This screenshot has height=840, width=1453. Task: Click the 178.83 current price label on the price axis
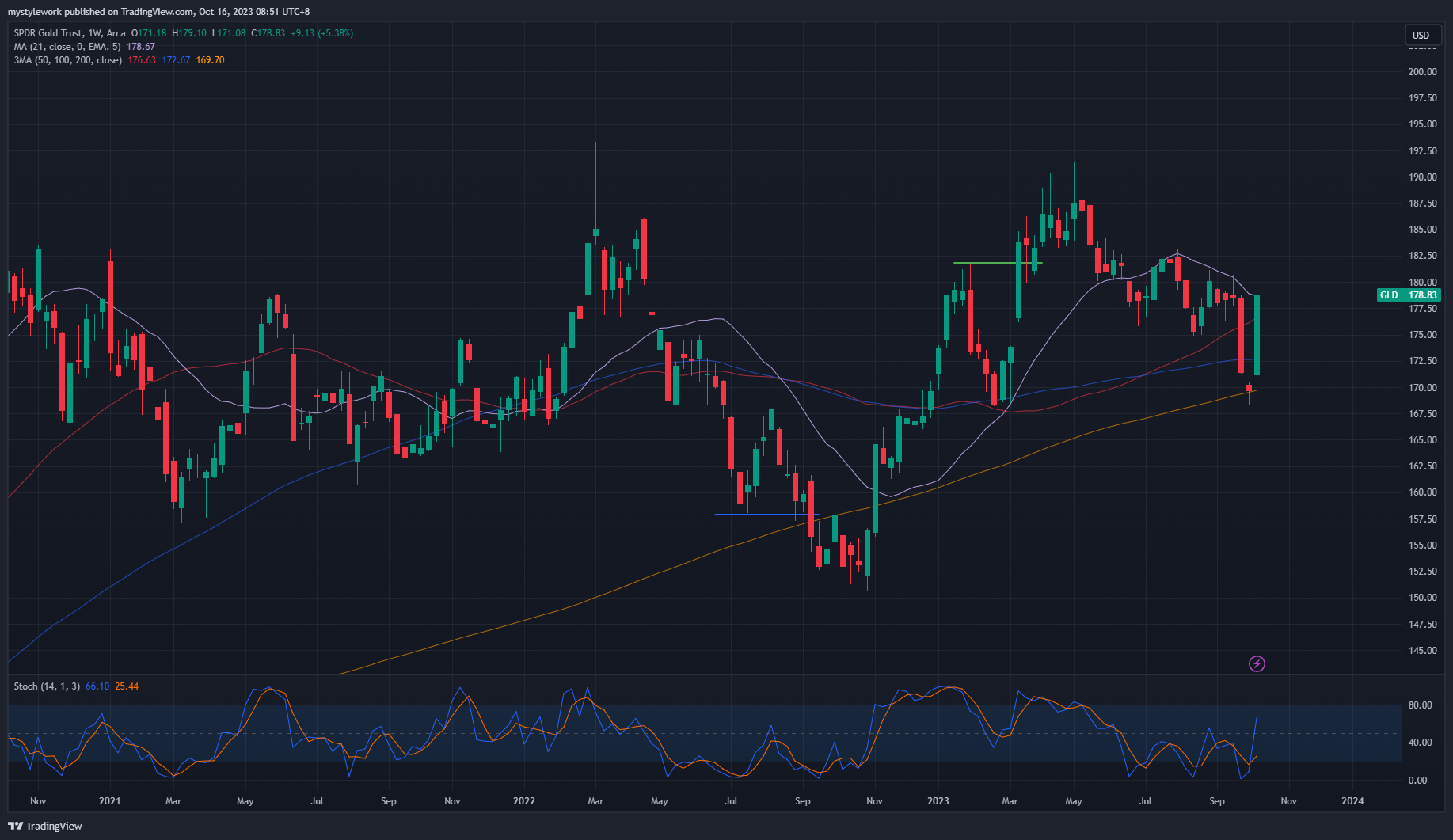pyautogui.click(x=1422, y=295)
